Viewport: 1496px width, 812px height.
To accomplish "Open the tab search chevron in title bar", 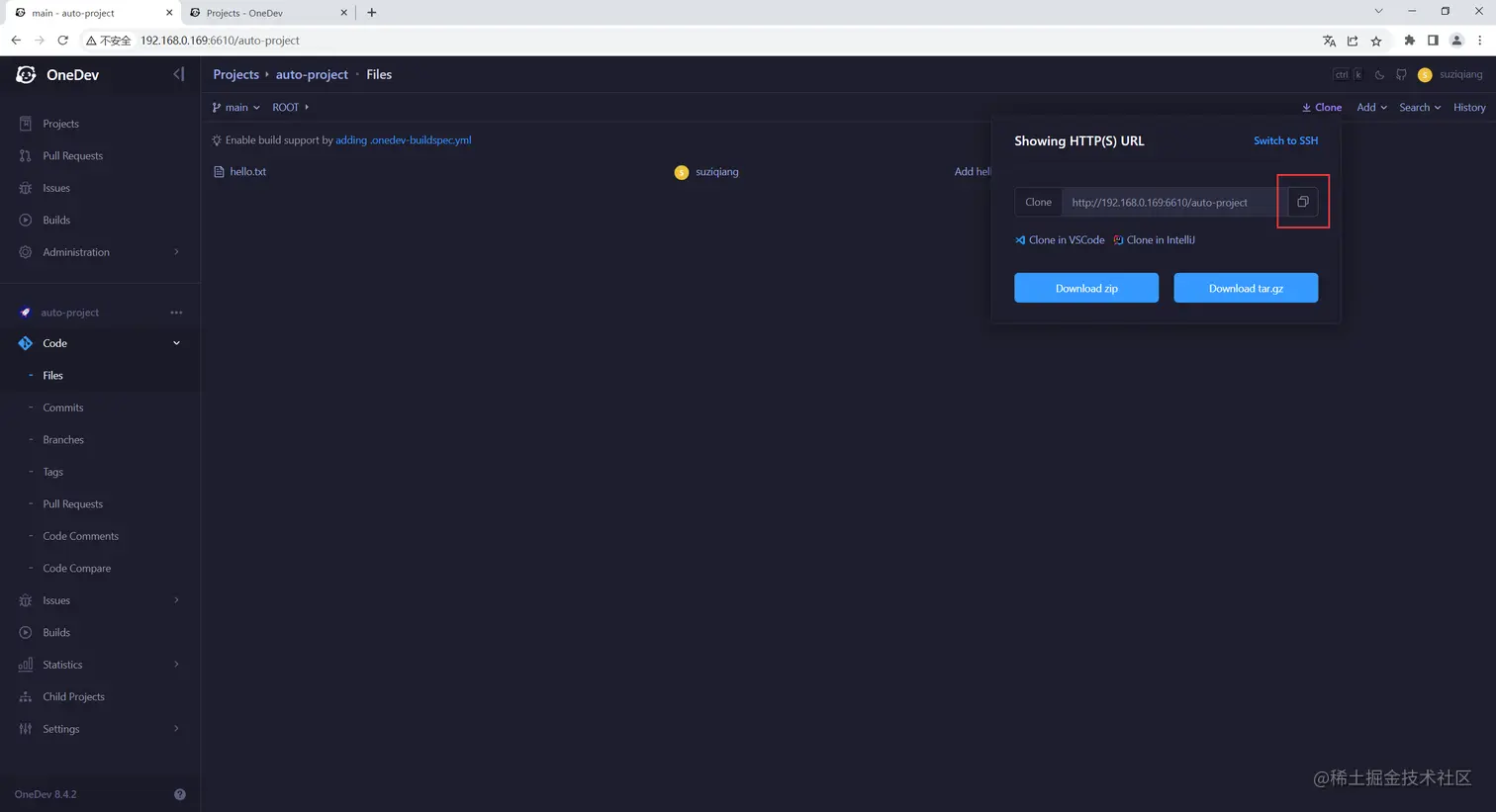I will tap(1378, 12).
